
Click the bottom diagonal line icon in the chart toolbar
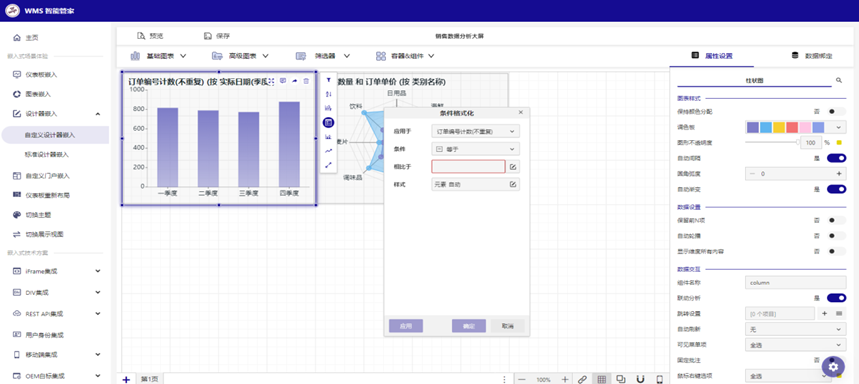pos(329,165)
